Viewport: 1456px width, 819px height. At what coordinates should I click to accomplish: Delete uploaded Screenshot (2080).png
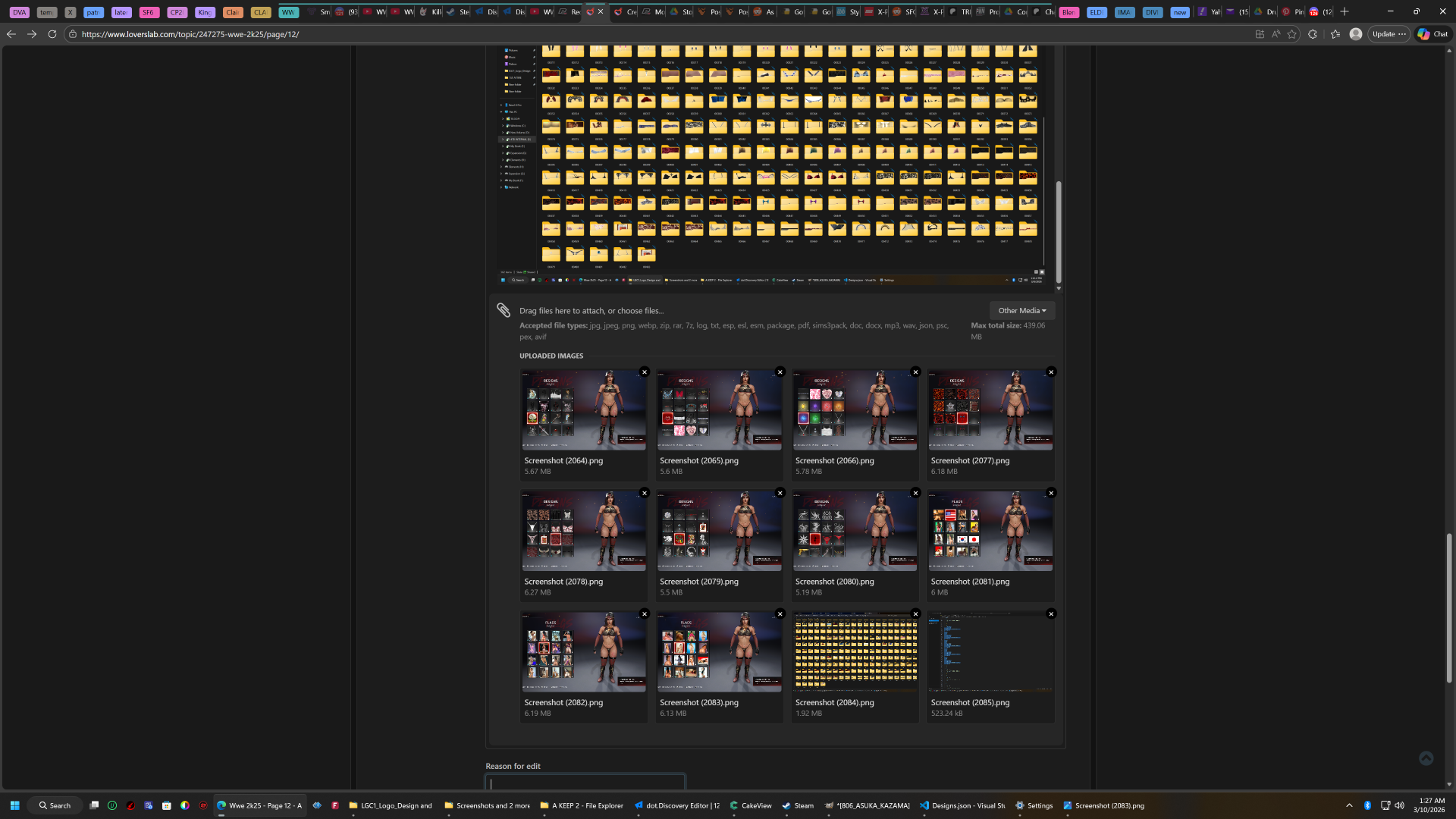click(x=915, y=493)
